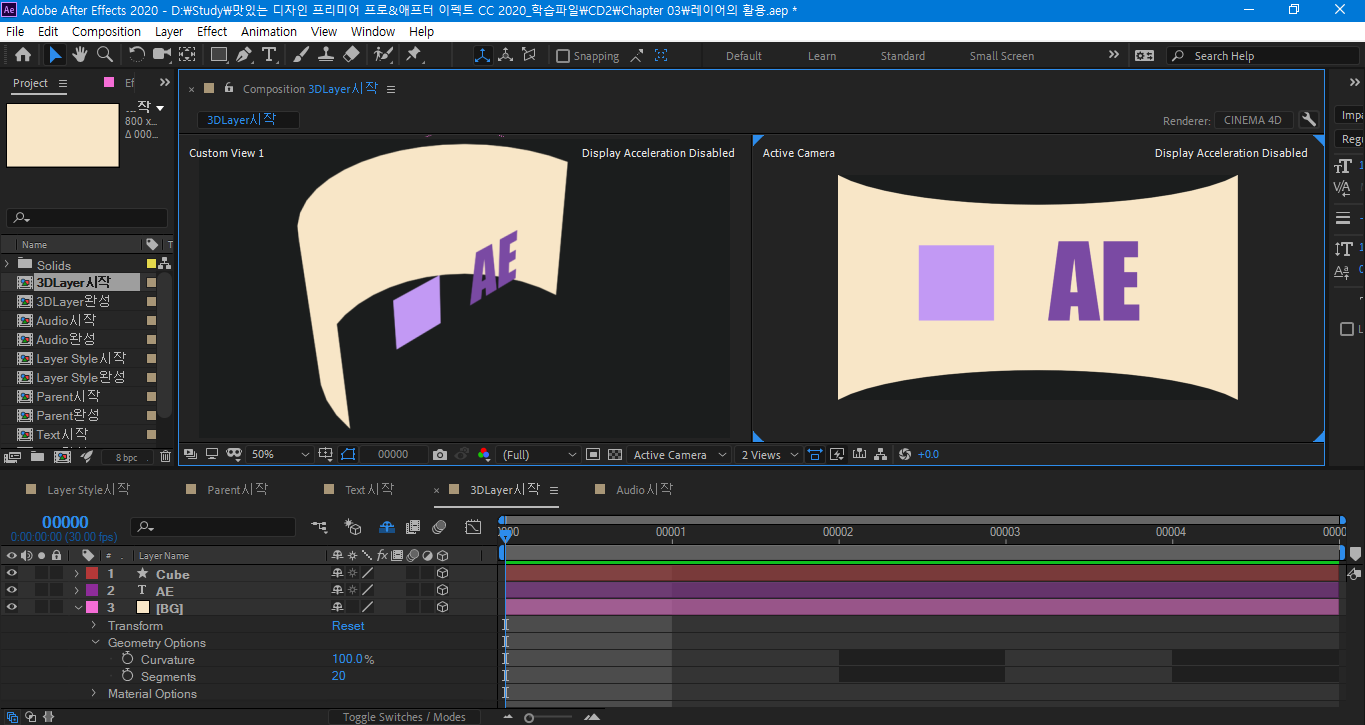Toggle Segments stopwatch keyframing
Image resolution: width=1365 pixels, height=725 pixels.
(x=128, y=676)
